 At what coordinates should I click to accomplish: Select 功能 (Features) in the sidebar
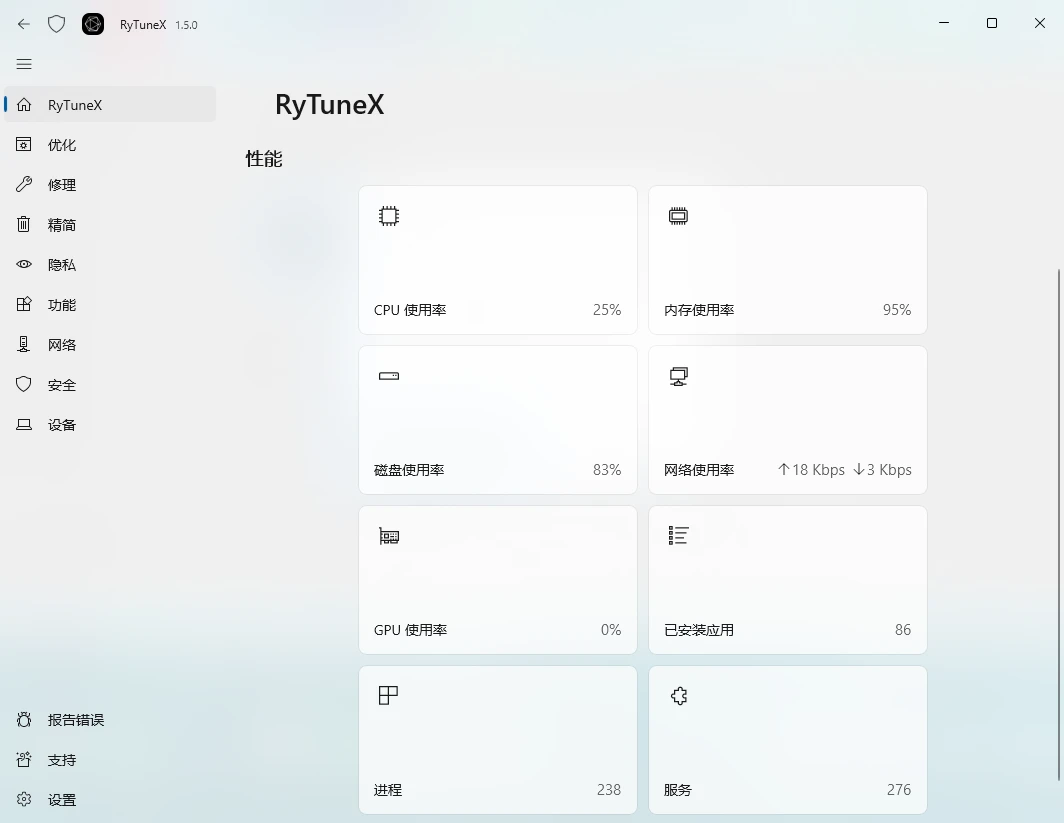click(60, 304)
